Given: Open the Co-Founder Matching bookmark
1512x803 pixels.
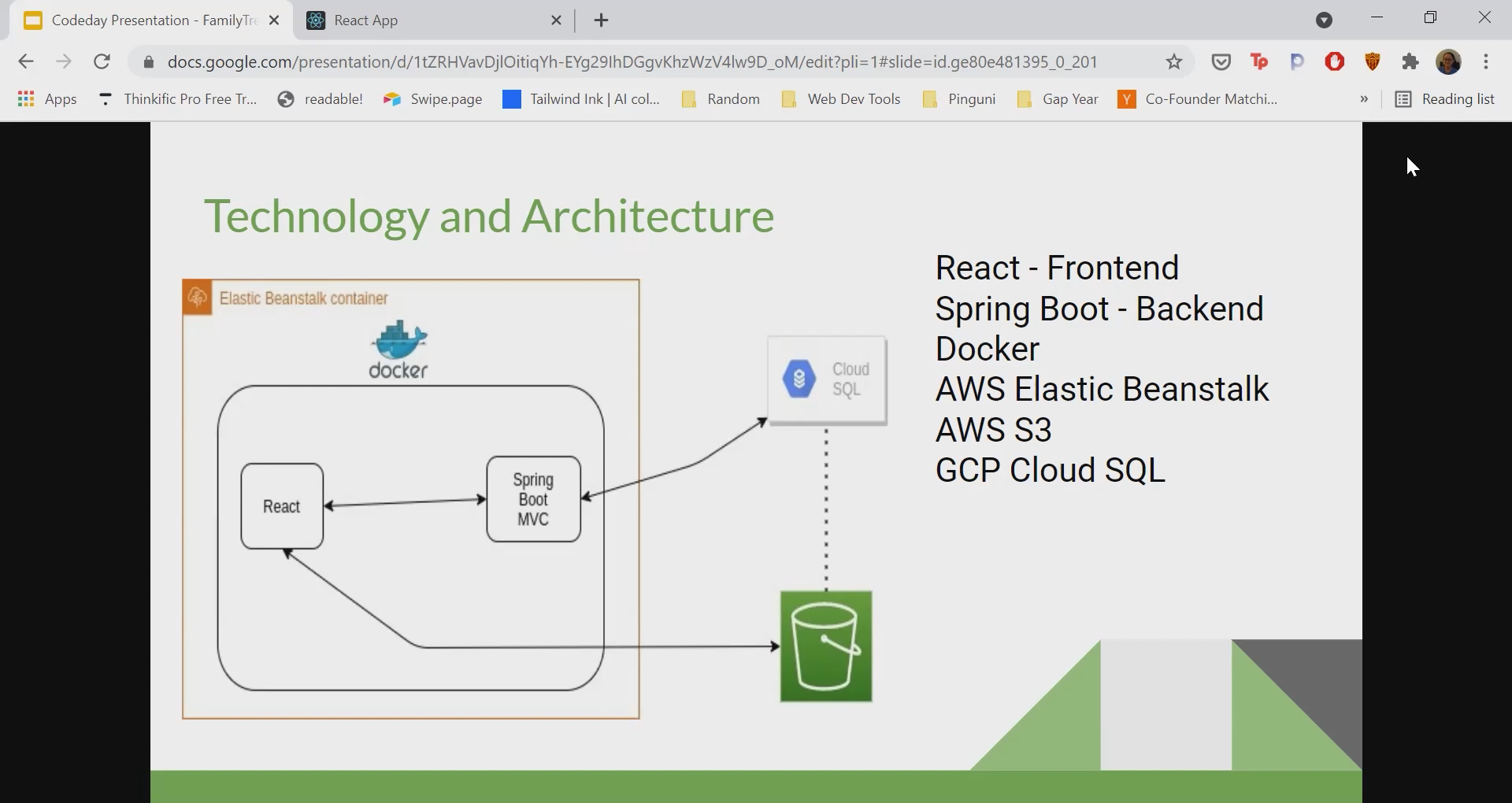Looking at the screenshot, I should pyautogui.click(x=1198, y=98).
